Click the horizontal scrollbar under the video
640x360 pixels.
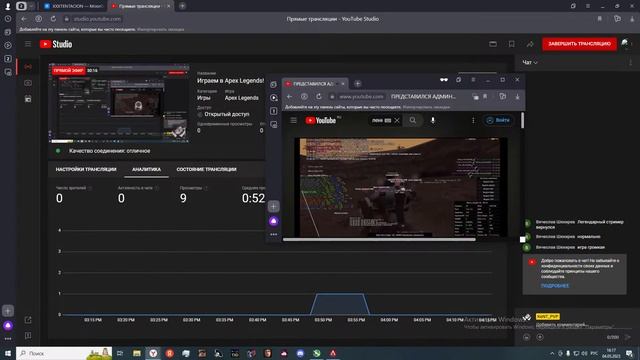[379, 240]
